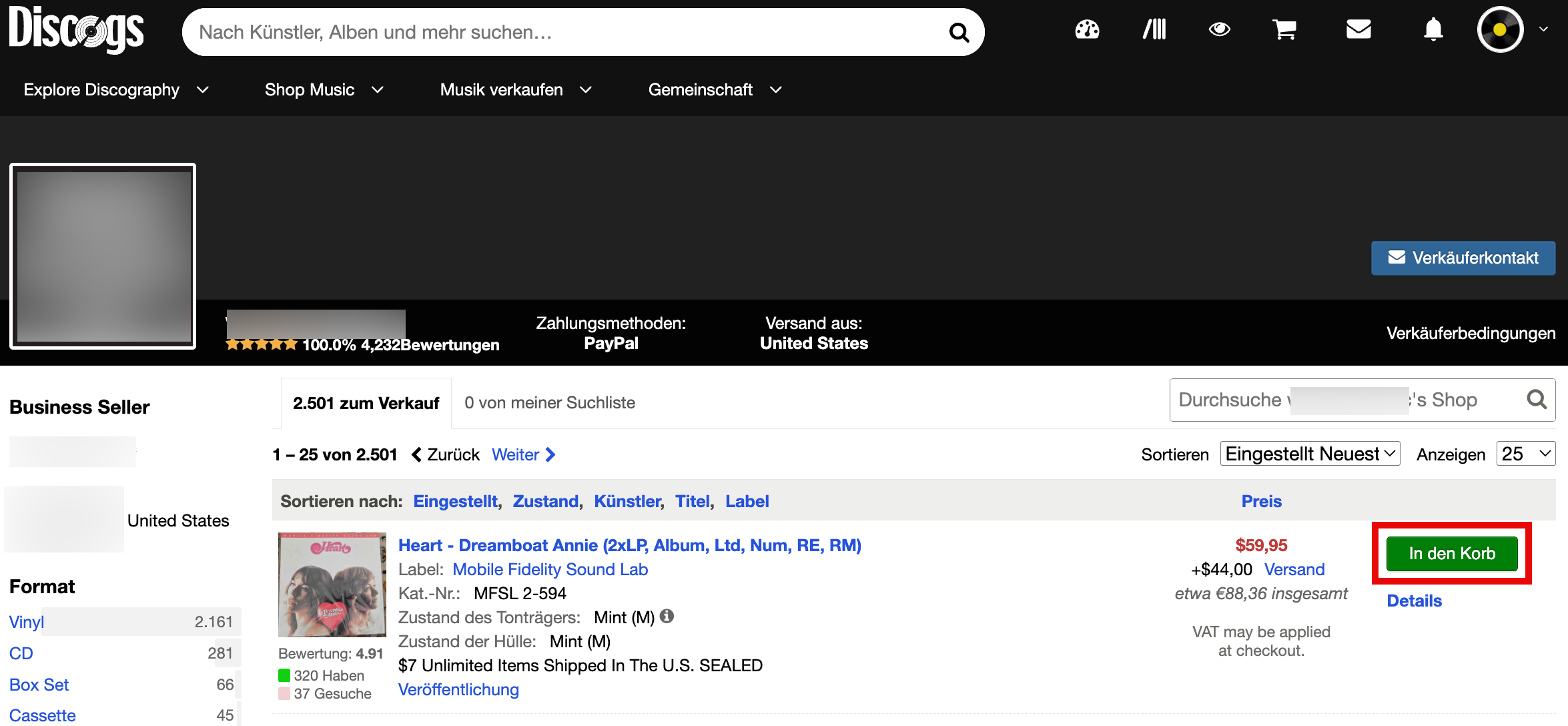
Task: Click the media condition info icon
Action: point(667,616)
